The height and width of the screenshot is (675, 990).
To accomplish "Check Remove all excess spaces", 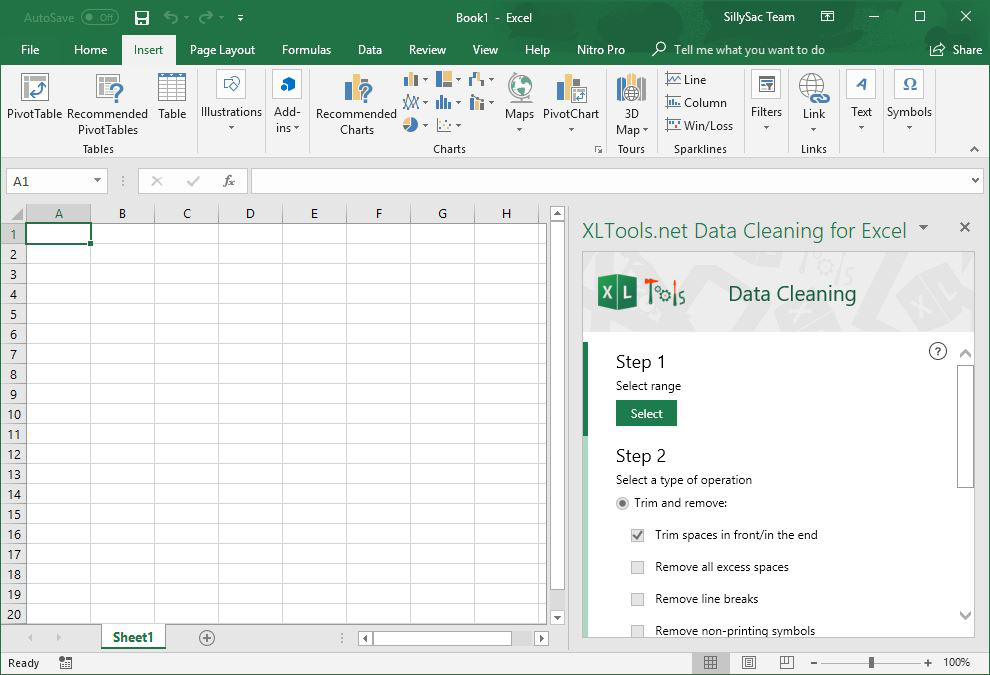I will (x=638, y=567).
